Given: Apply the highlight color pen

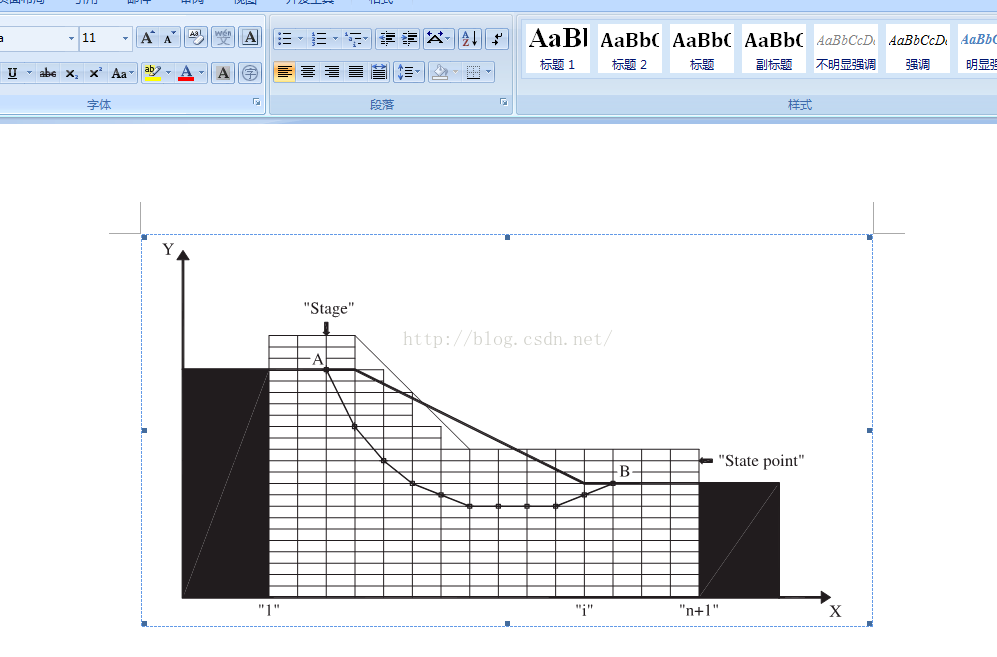Looking at the screenshot, I should pos(153,73).
